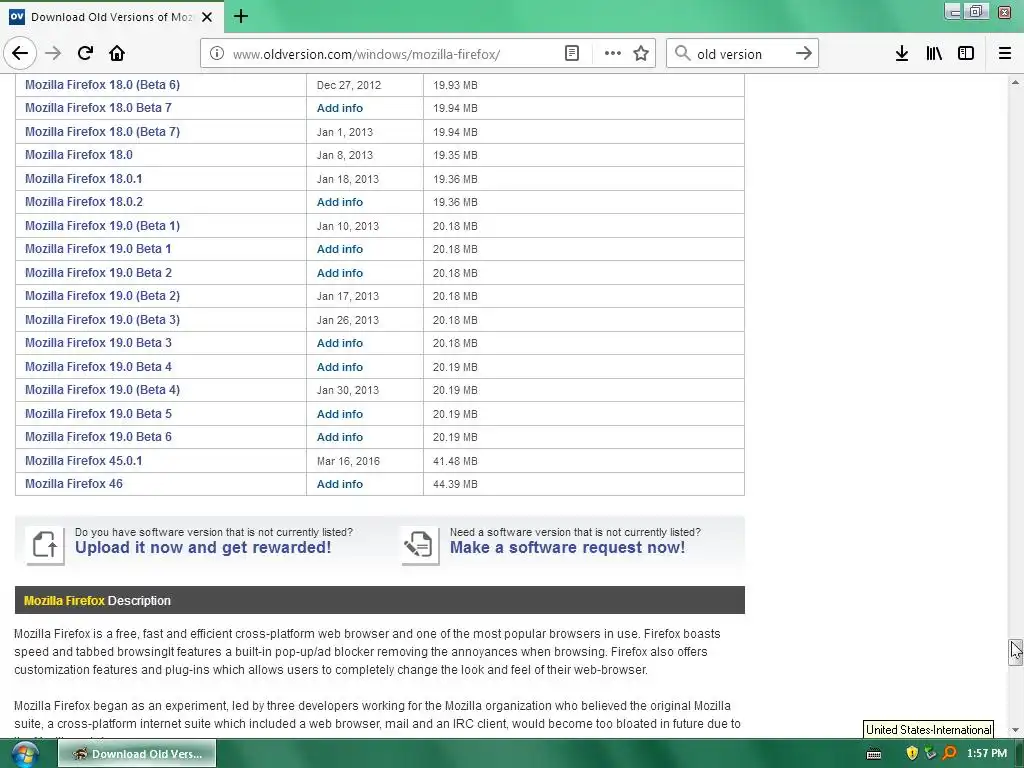The width and height of the screenshot is (1024, 768).
Task: Open Mozilla Firefox 18.0 Beta 7 link
Action: click(98, 108)
